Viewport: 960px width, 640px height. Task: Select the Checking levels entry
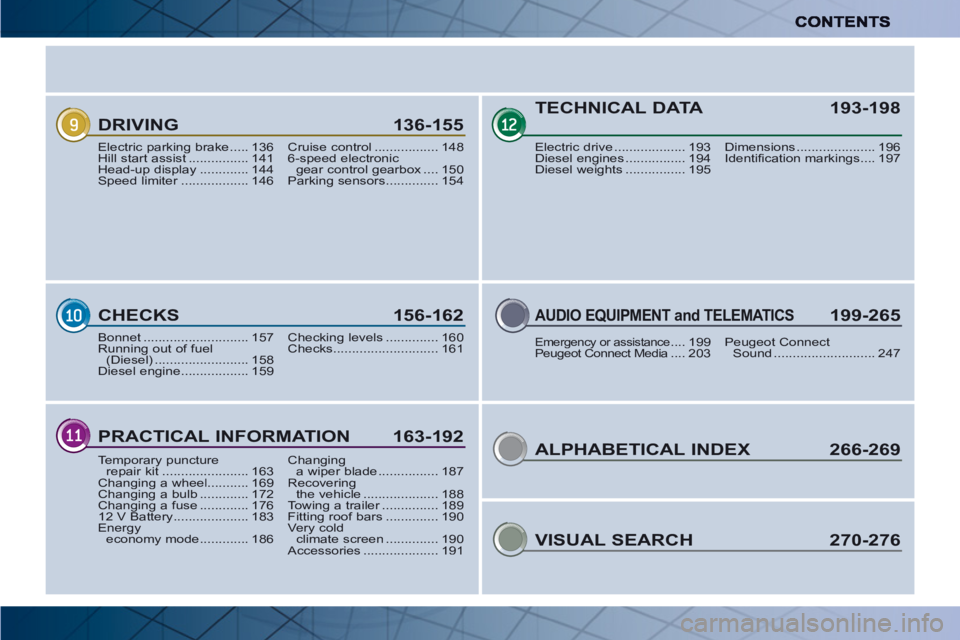click(375, 337)
